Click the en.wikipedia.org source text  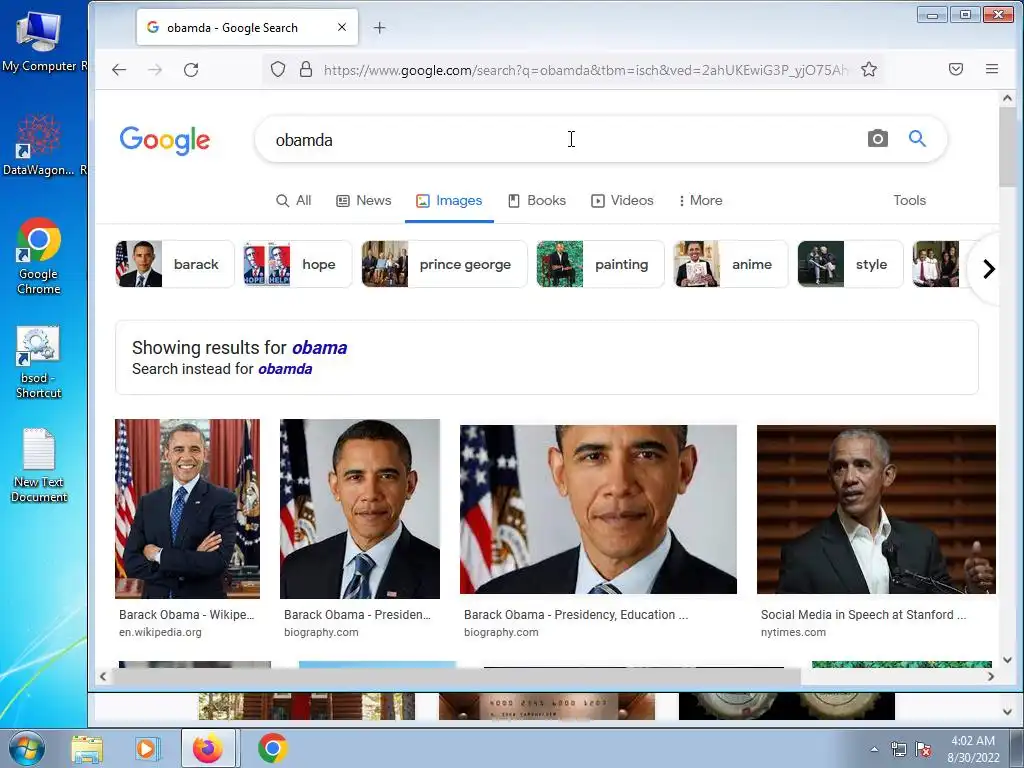point(160,632)
